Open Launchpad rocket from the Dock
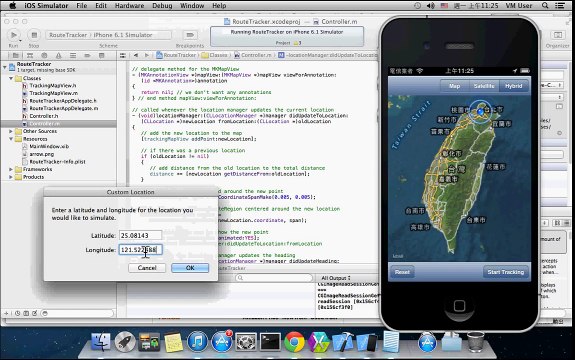 click(125, 342)
